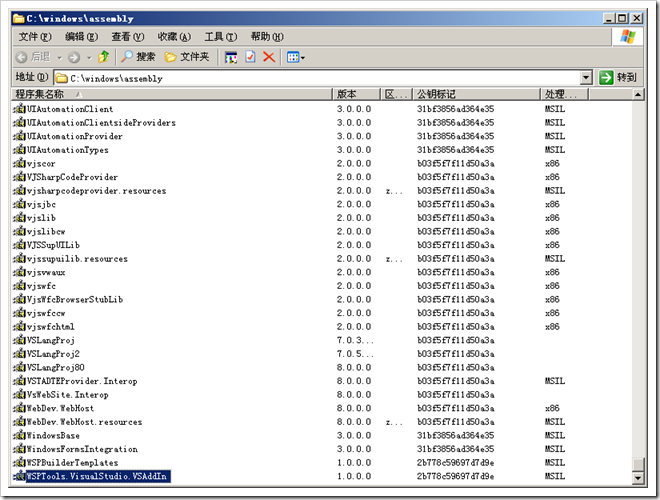
Task: Expand the Forward button history dropdown arrow
Action: click(89, 58)
